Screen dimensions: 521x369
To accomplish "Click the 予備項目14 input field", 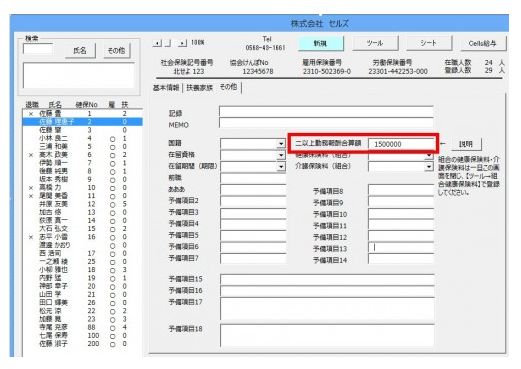I will [x=401, y=259].
